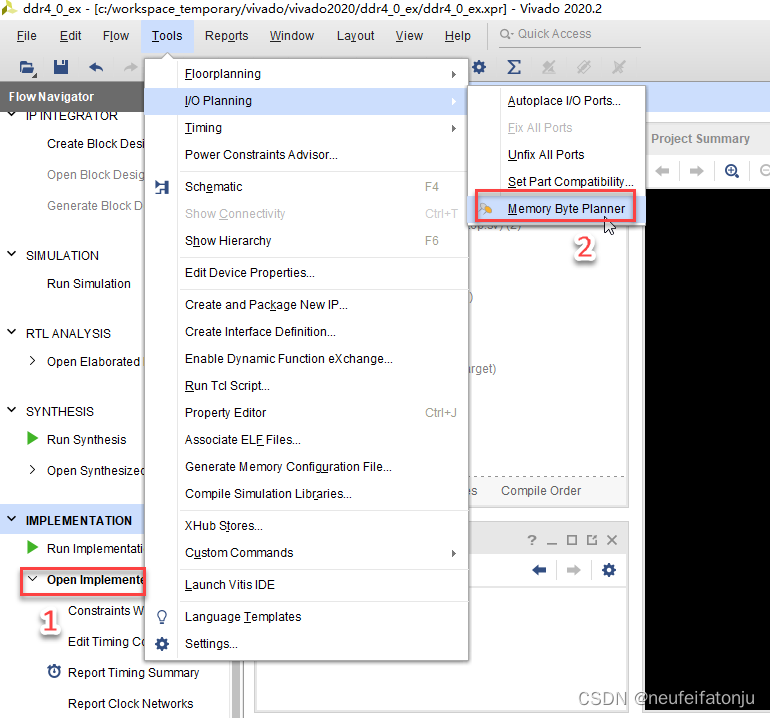
Task: Open the File menu
Action: point(27,36)
